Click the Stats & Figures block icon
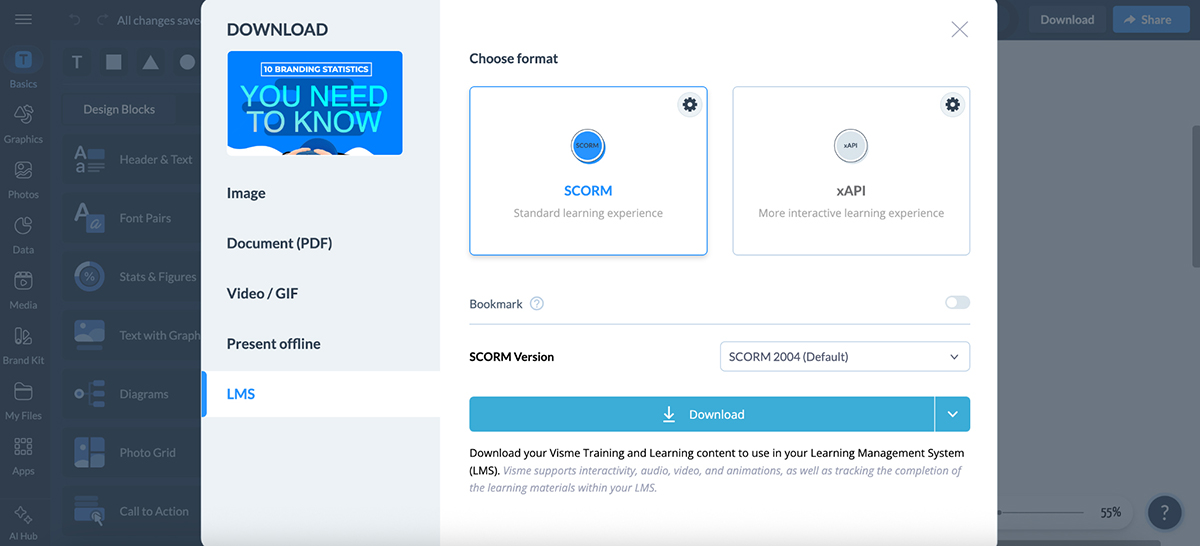The height and width of the screenshot is (546, 1200). [x=90, y=277]
